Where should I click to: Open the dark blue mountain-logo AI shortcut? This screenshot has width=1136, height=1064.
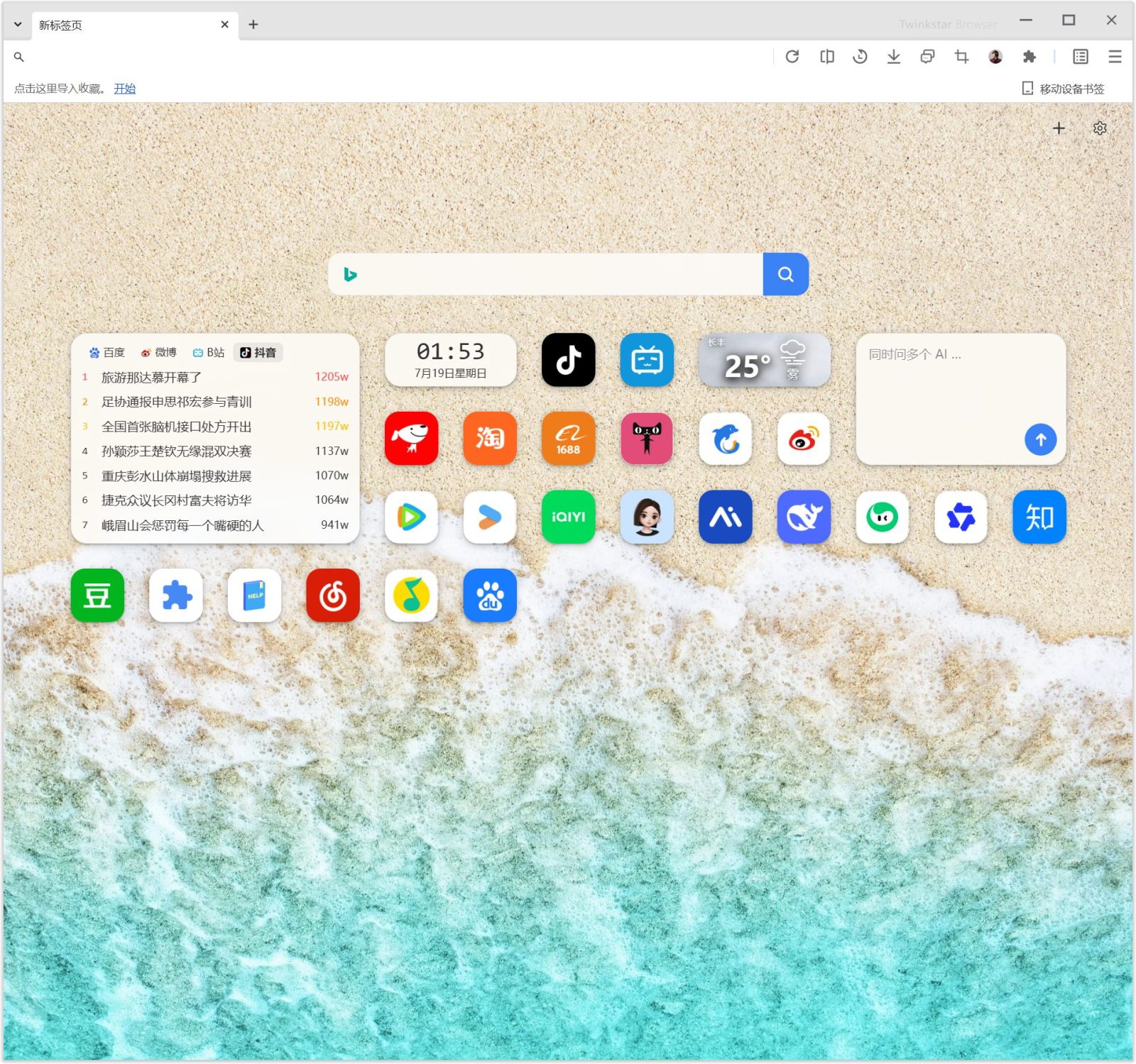(x=725, y=517)
